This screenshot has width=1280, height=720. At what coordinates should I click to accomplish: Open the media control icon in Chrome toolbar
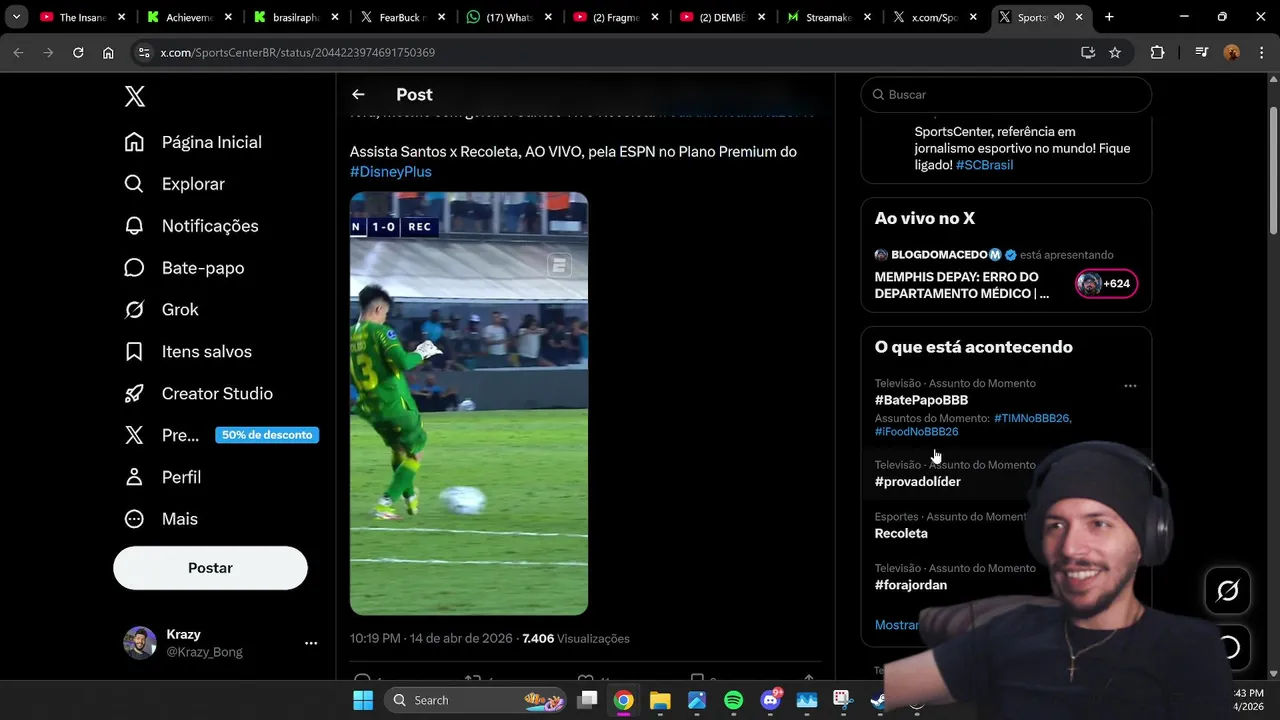tap(1202, 52)
